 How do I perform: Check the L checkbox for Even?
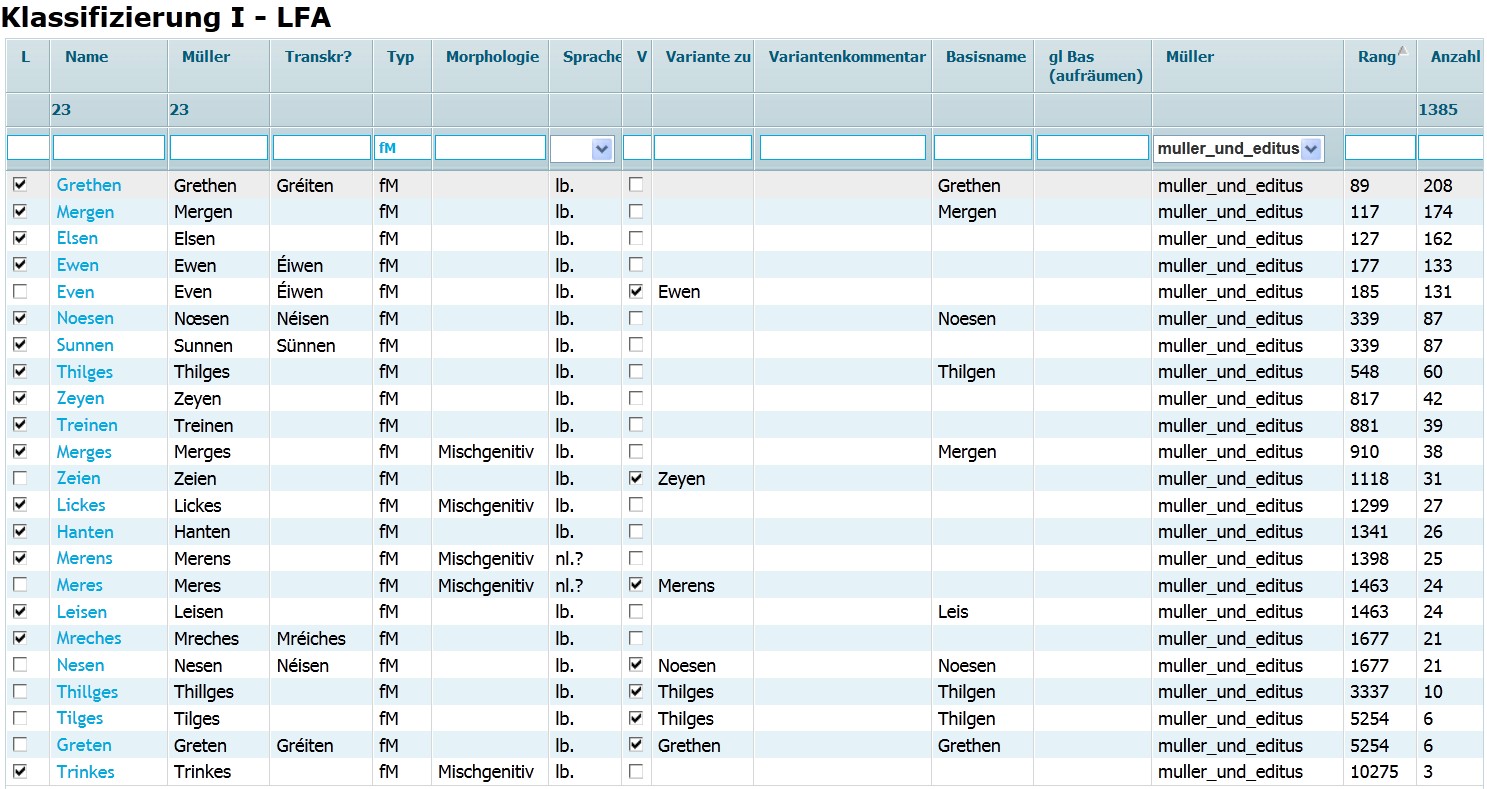20,292
